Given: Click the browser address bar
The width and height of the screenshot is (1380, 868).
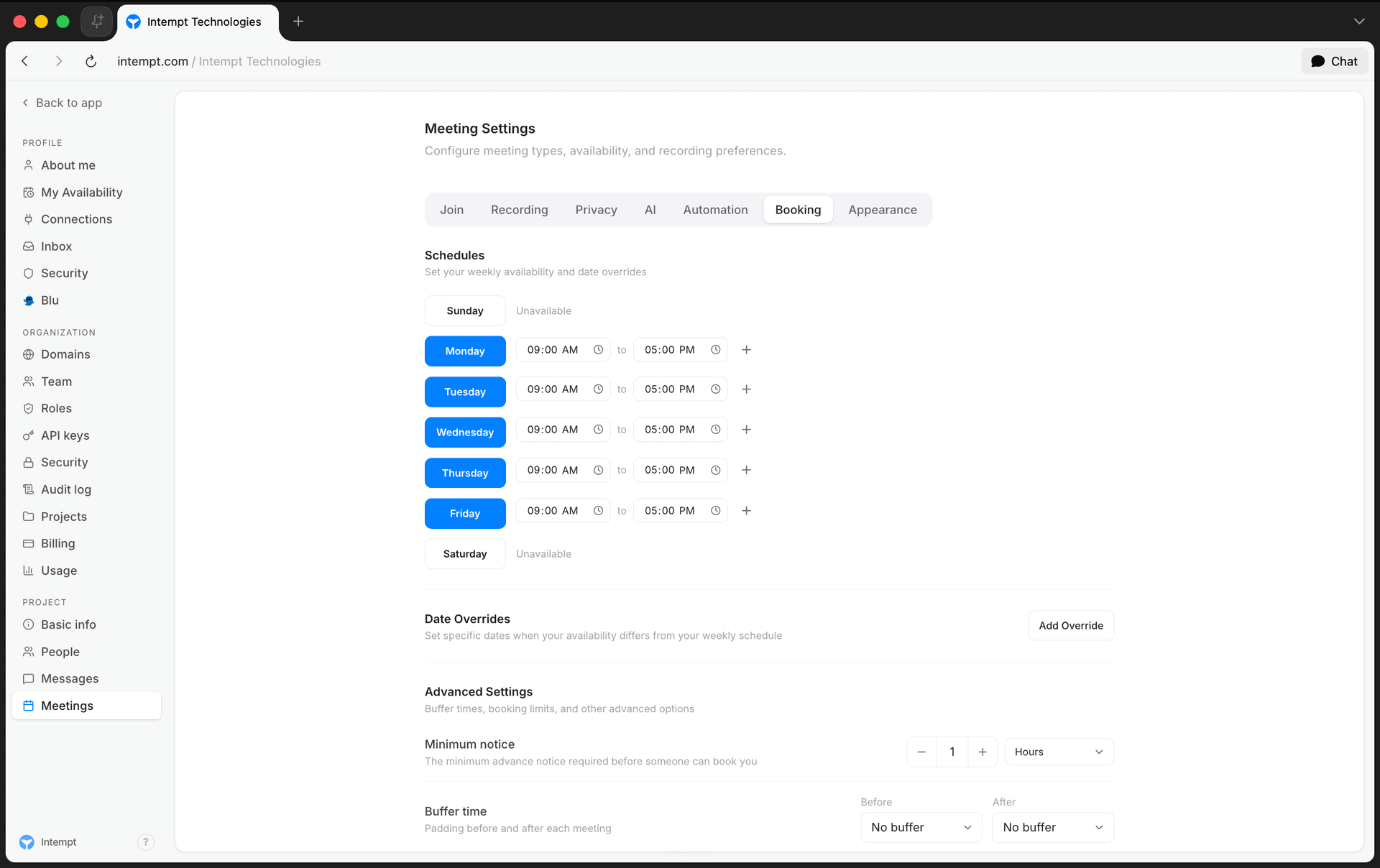Looking at the screenshot, I should [x=219, y=61].
